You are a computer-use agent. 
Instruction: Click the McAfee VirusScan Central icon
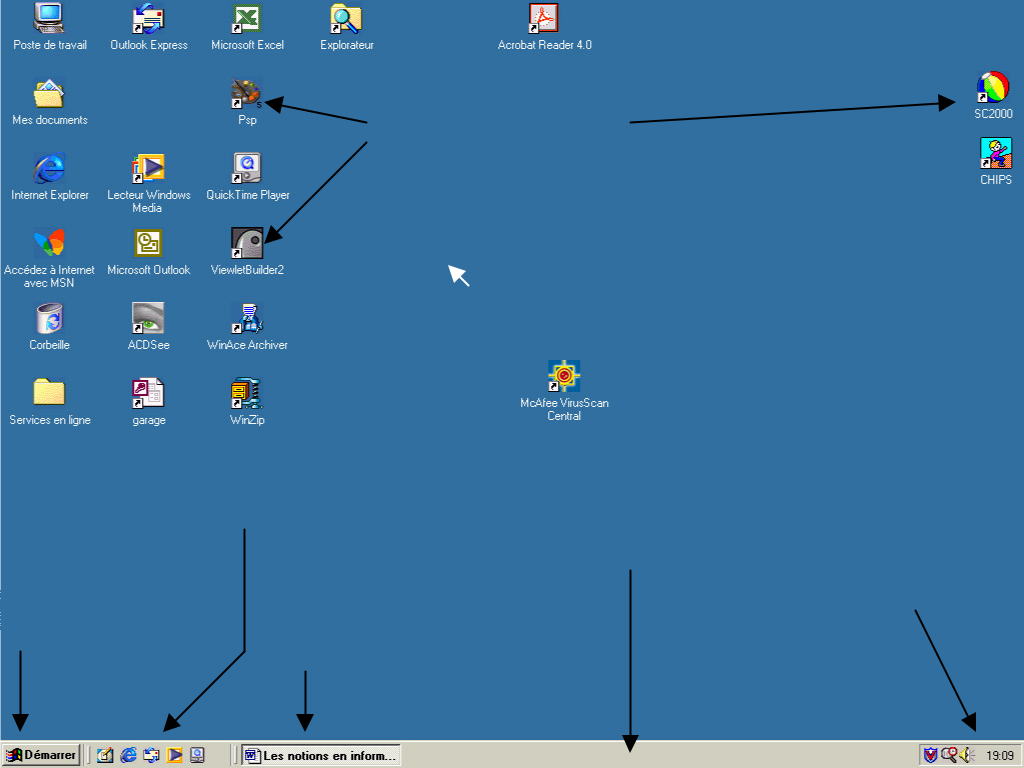click(x=564, y=377)
